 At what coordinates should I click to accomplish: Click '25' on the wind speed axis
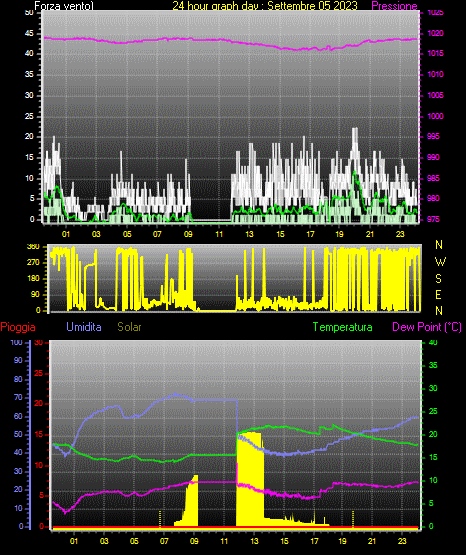pyautogui.click(x=29, y=116)
